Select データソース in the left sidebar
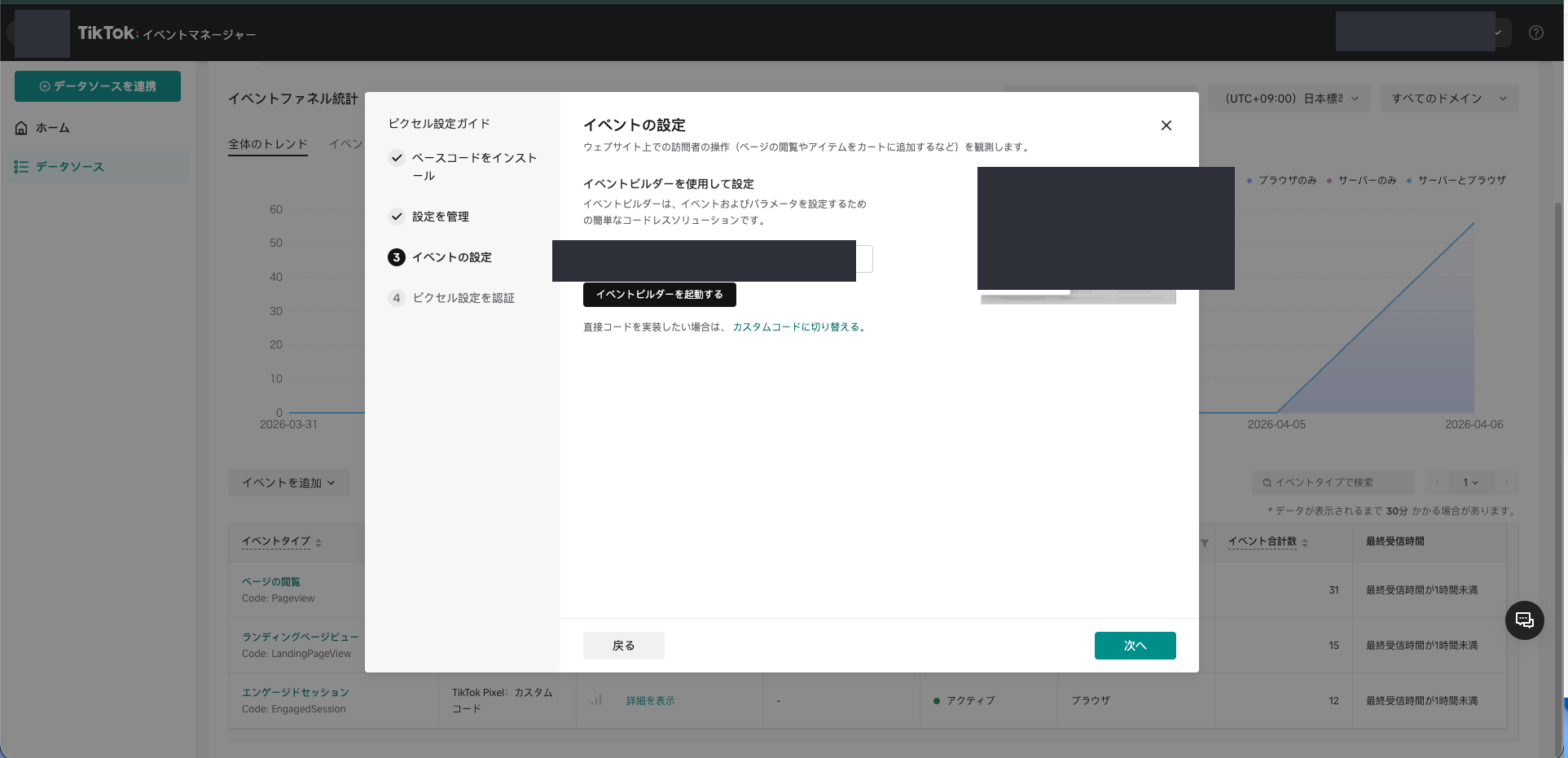Image resolution: width=1568 pixels, height=758 pixels. pos(68,167)
